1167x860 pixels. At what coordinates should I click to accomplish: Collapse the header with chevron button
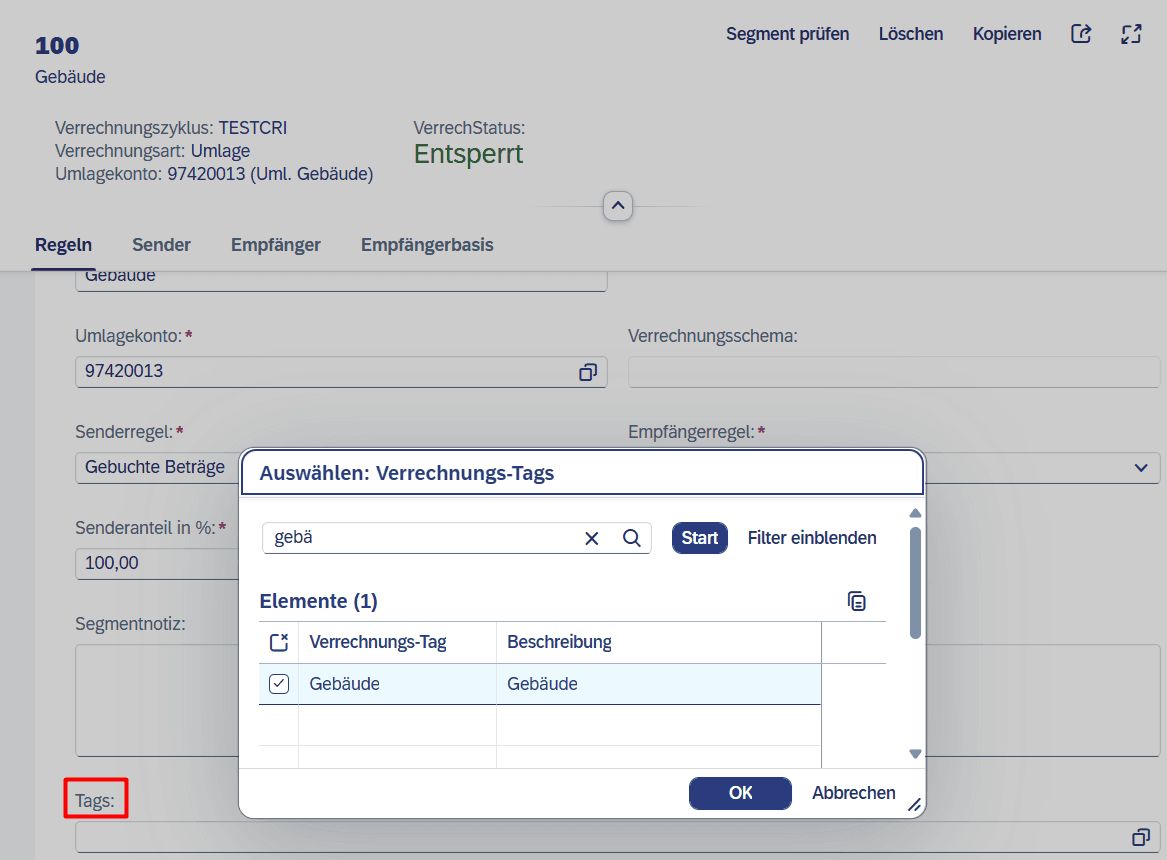point(618,206)
